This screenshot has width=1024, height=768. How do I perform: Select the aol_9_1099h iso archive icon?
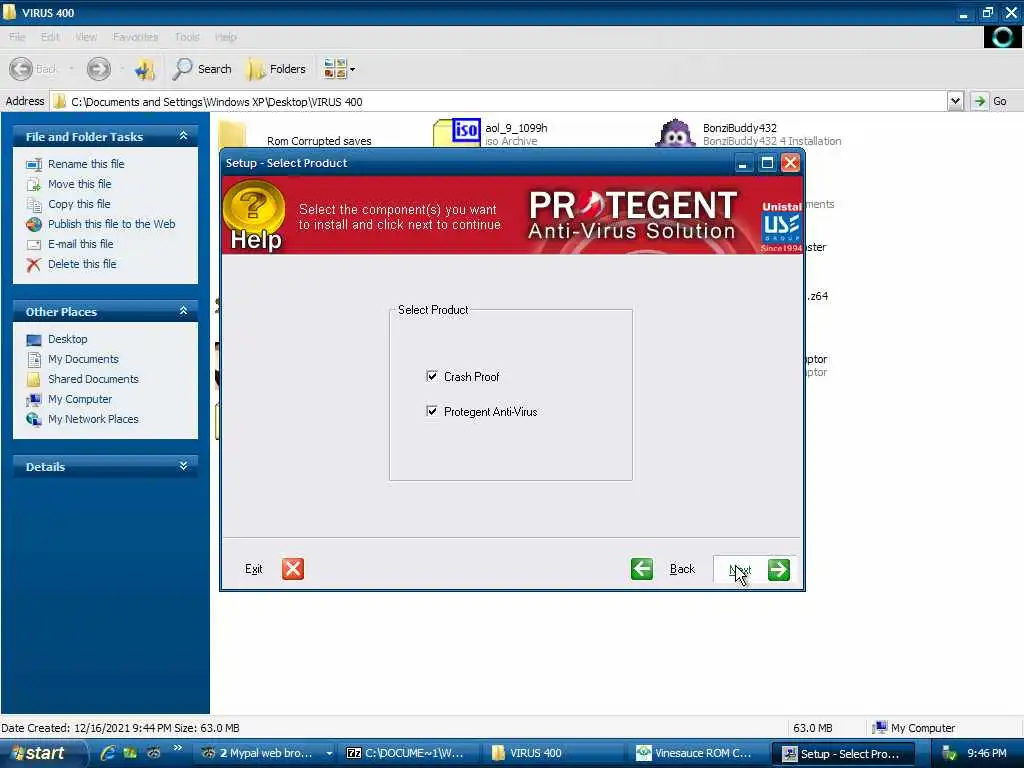click(x=457, y=133)
